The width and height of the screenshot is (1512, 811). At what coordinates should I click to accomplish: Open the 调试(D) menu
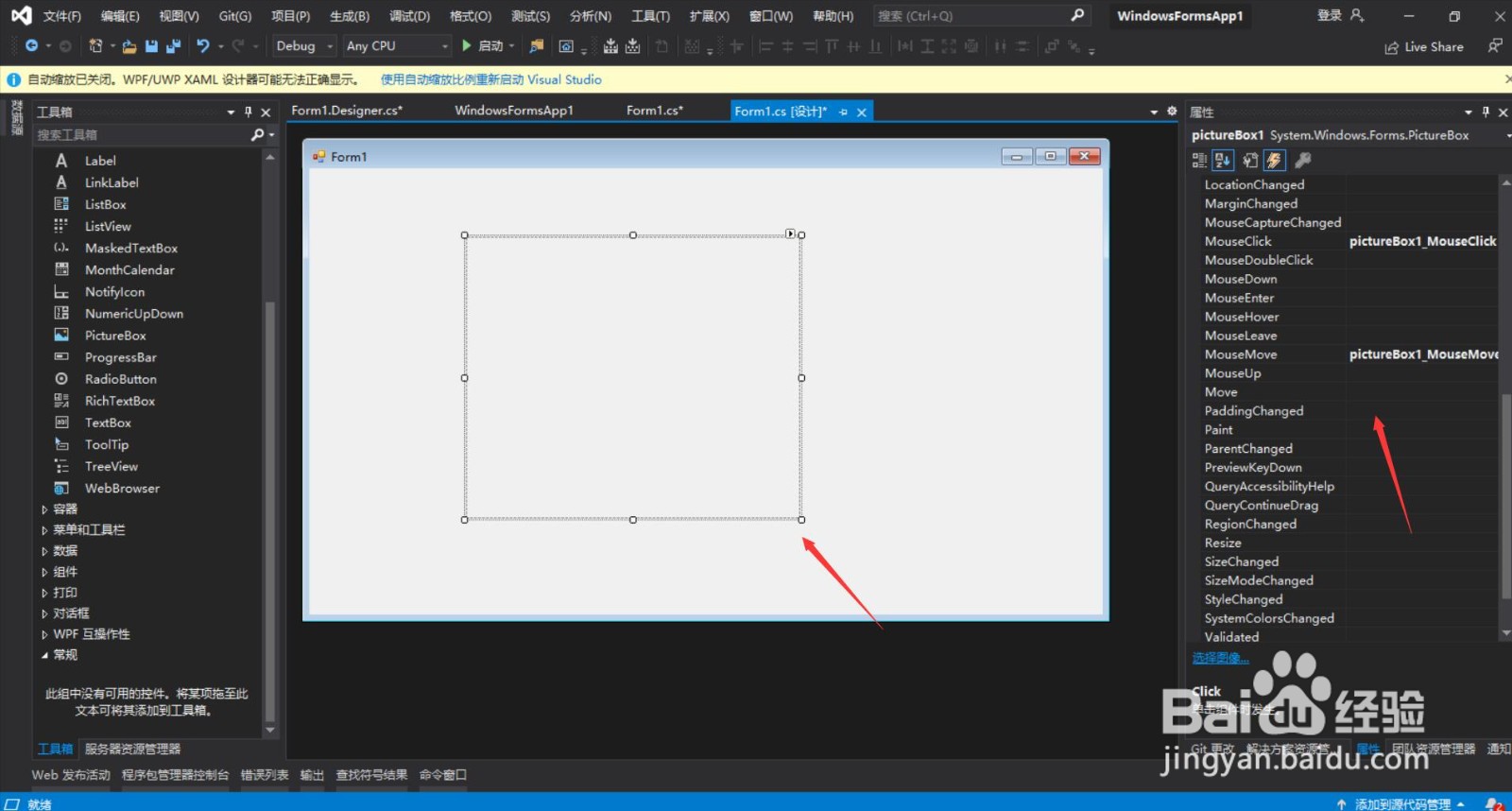point(409,16)
